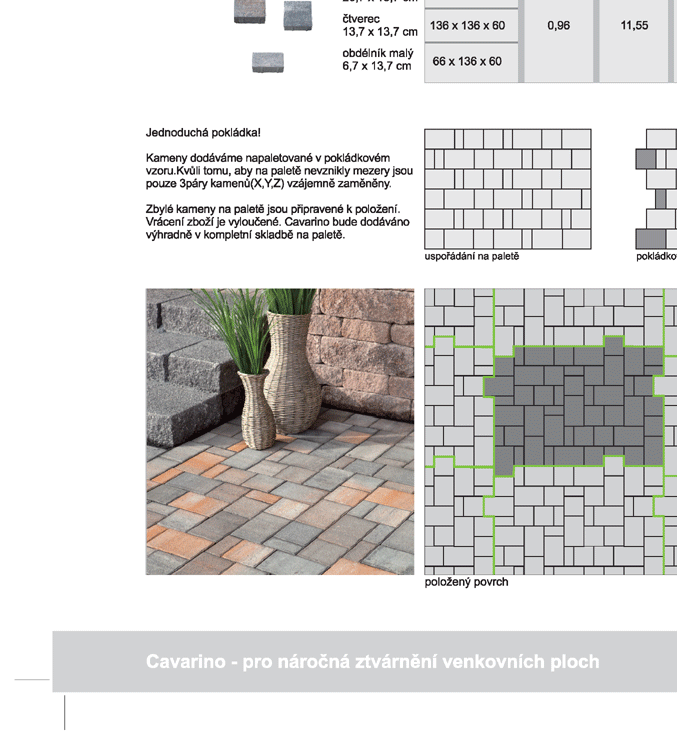Click the partially visible laying pattern diagram
The height and width of the screenshot is (744, 677).
tap(655, 188)
